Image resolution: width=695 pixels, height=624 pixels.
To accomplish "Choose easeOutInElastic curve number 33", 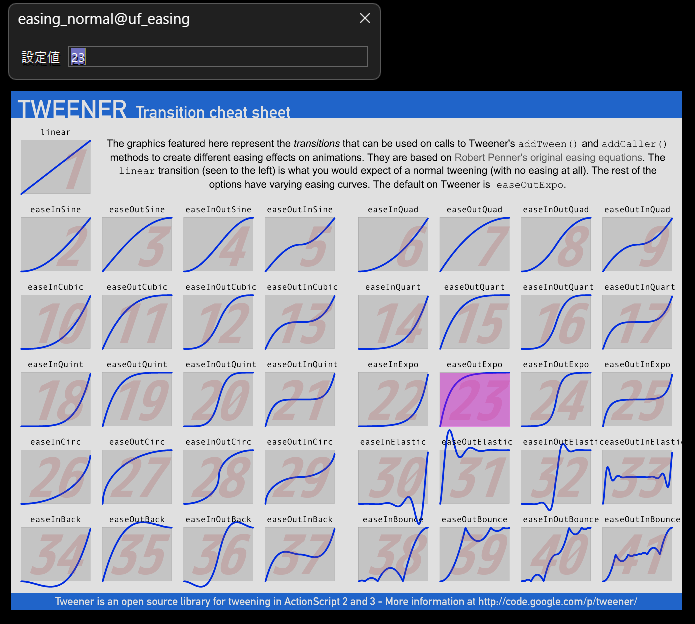I will click(x=637, y=477).
